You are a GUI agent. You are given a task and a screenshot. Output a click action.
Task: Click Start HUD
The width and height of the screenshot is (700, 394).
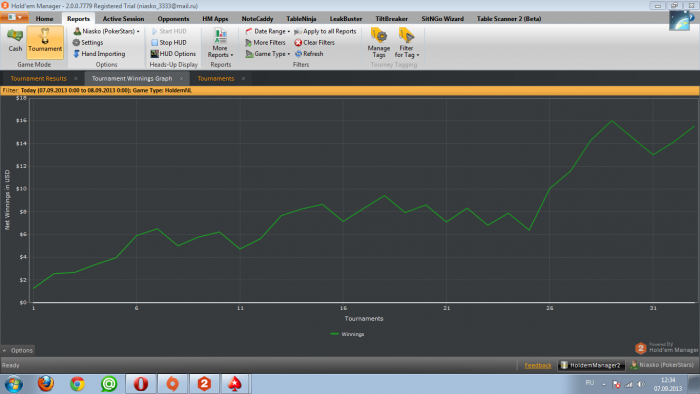pos(169,31)
